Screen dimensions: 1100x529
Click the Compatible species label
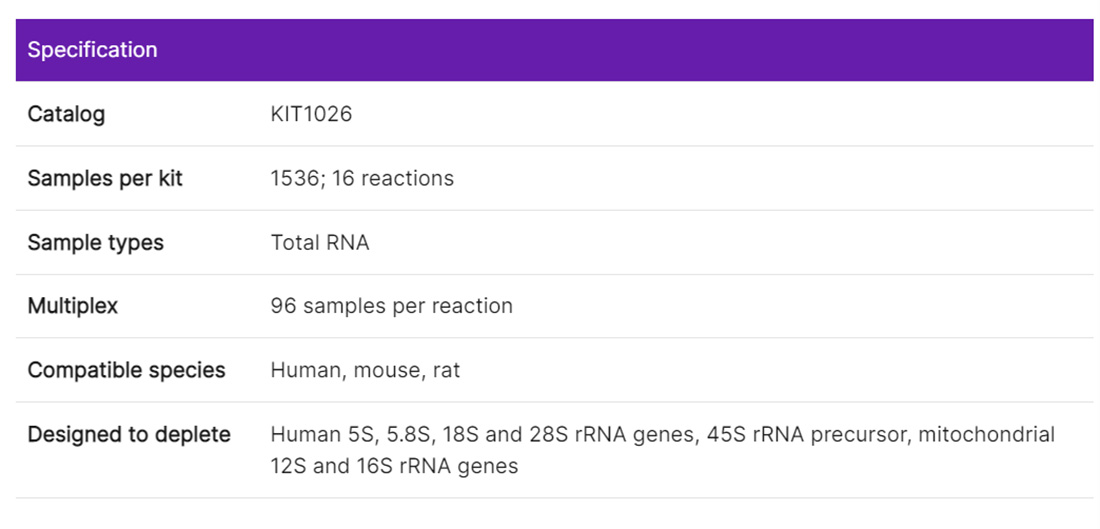coord(126,370)
